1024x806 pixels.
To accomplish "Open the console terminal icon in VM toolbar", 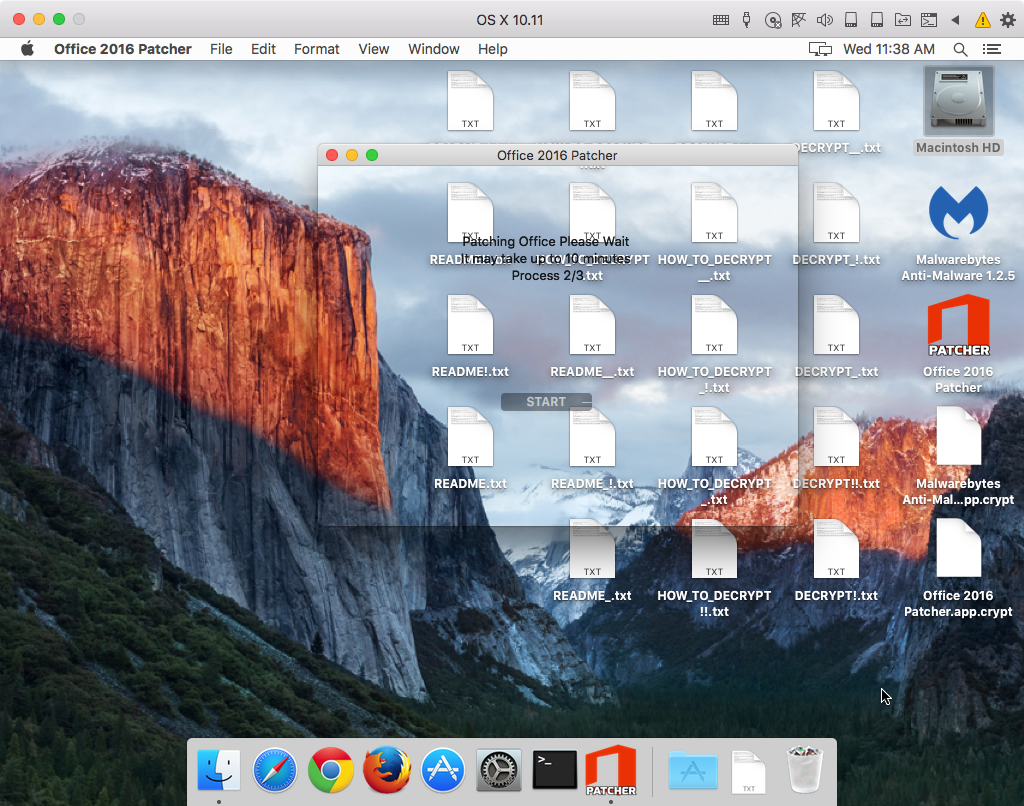I will 929,20.
